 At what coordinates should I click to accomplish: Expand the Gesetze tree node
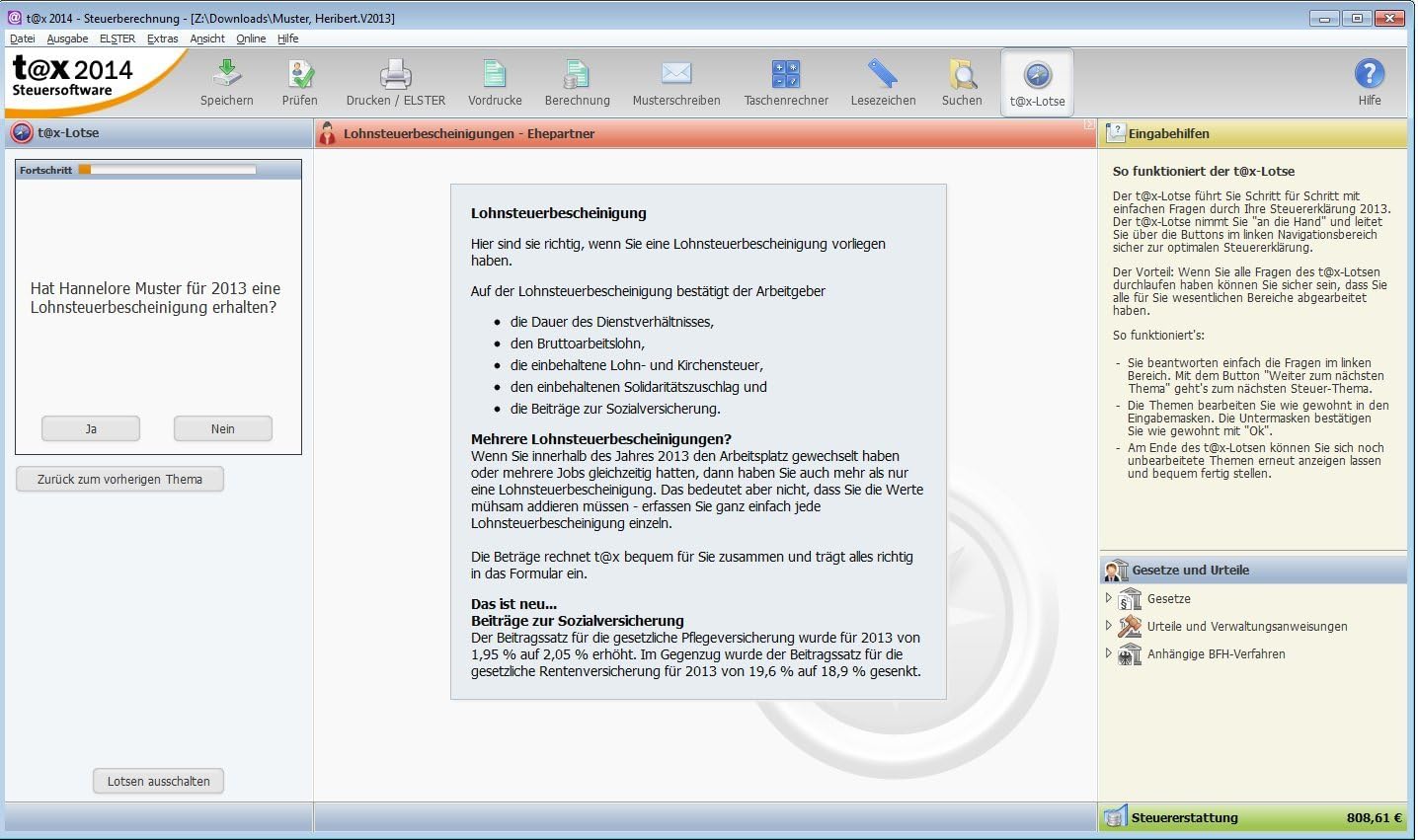point(1109,598)
